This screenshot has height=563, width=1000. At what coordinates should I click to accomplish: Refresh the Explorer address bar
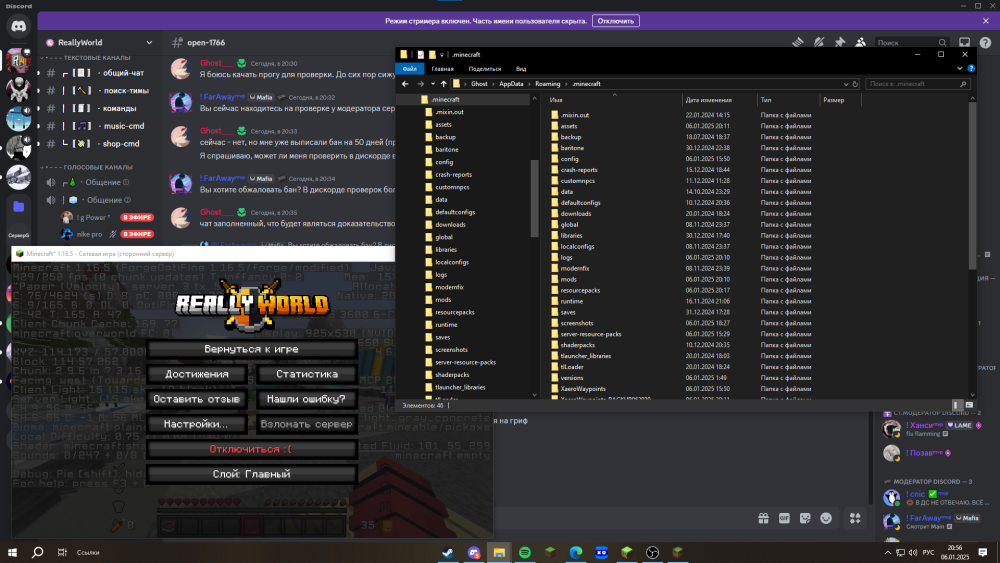pyautogui.click(x=855, y=84)
